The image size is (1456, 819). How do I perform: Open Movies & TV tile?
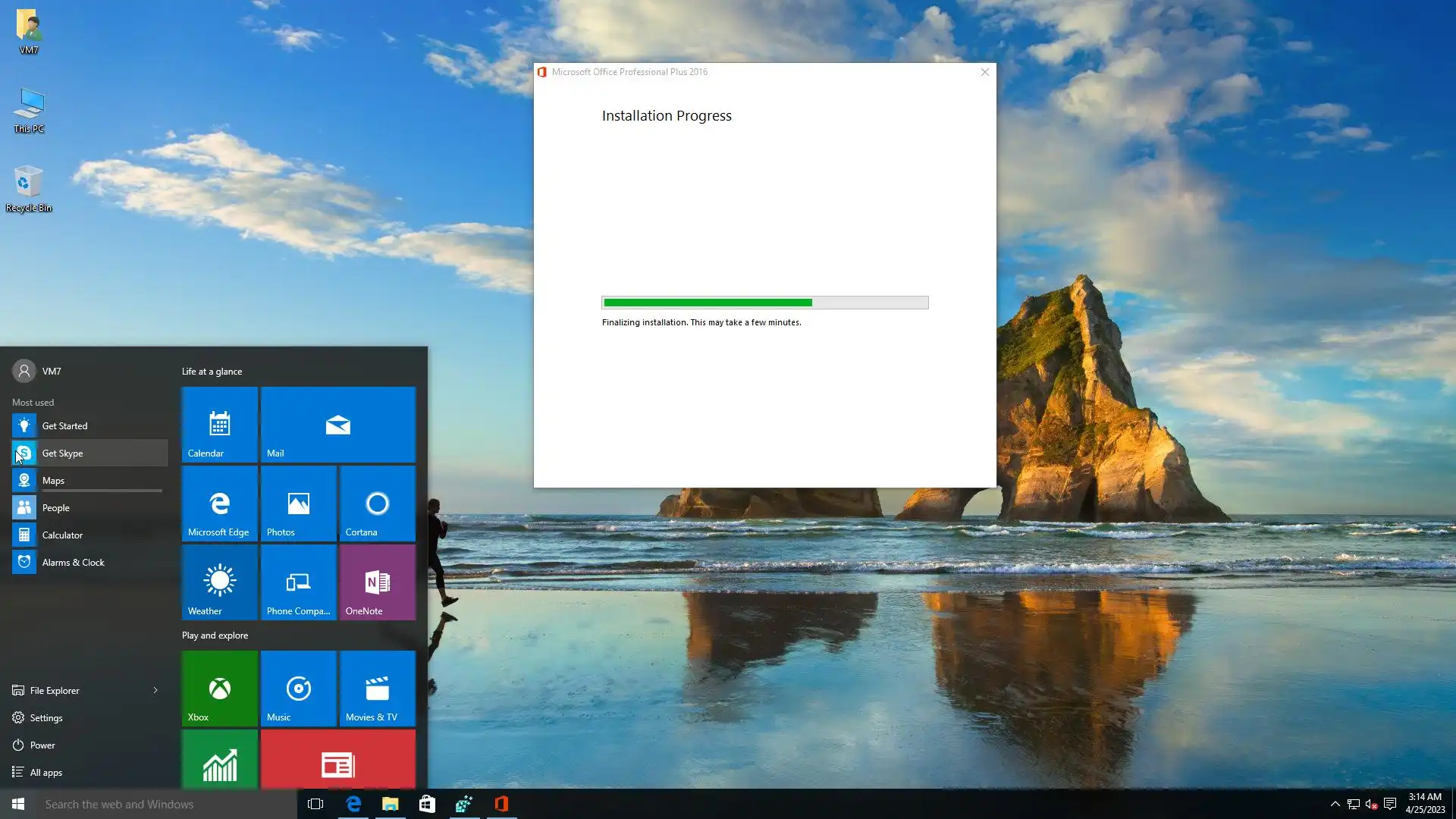coord(377,689)
